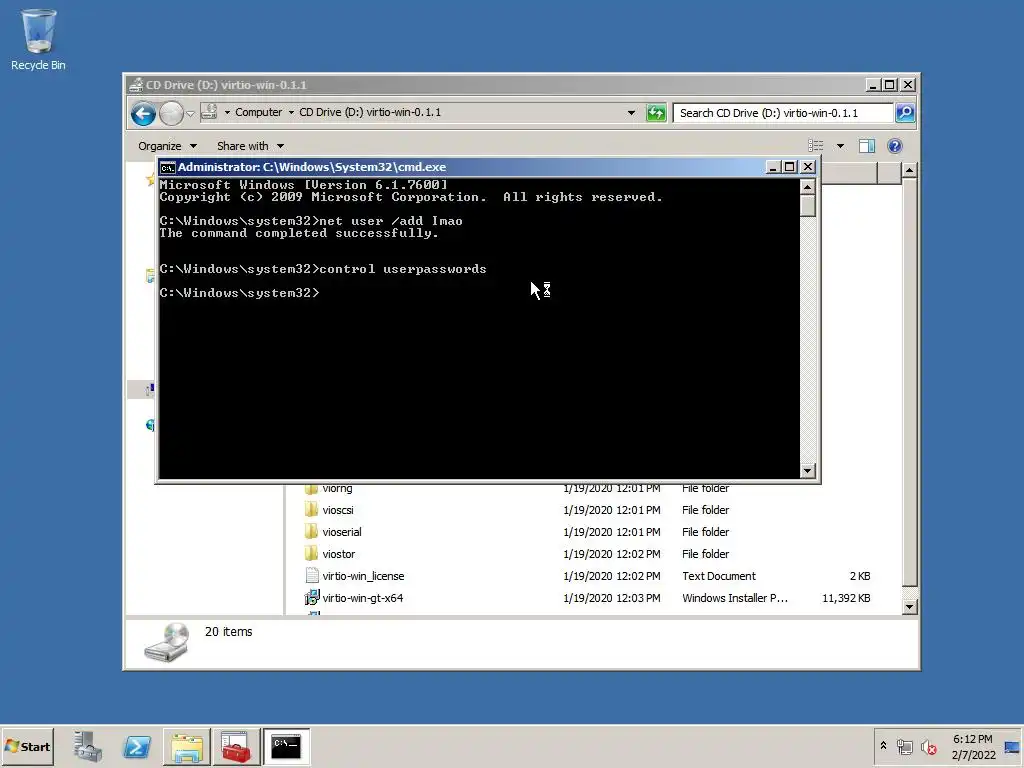Screen dimensions: 1024x768
Task: Click the cmd.exe taskbar button
Action: click(x=286, y=746)
